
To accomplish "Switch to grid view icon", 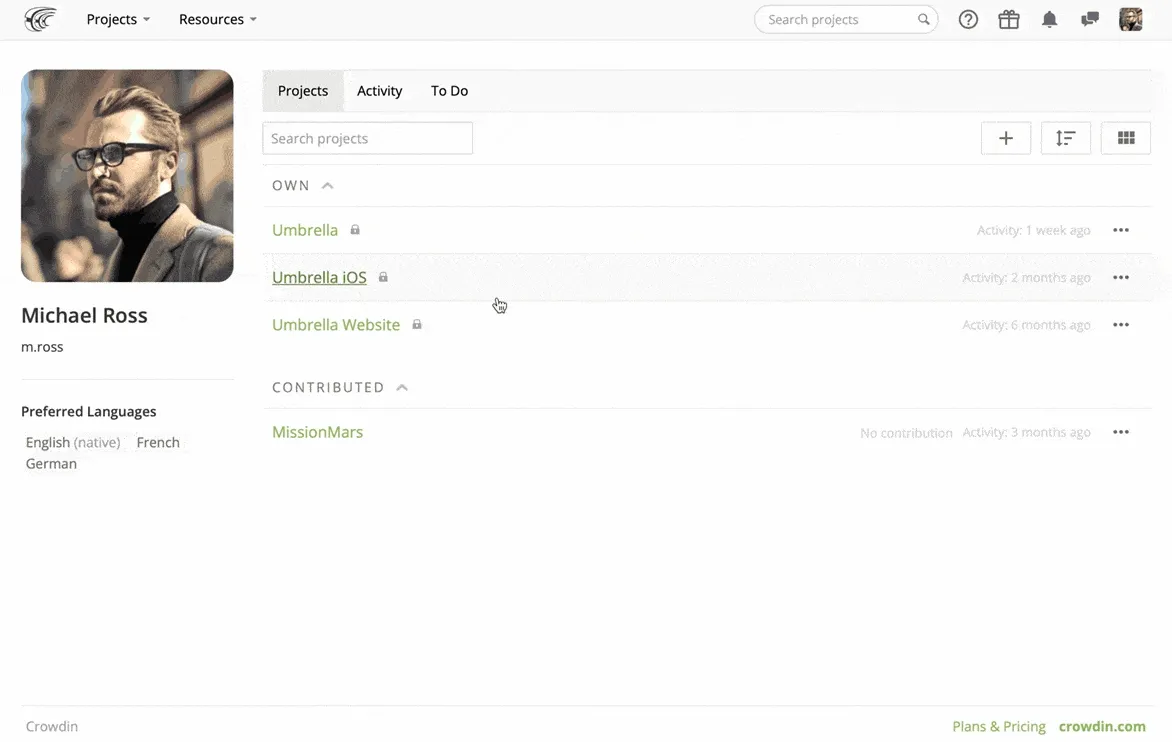I will click(x=1126, y=138).
